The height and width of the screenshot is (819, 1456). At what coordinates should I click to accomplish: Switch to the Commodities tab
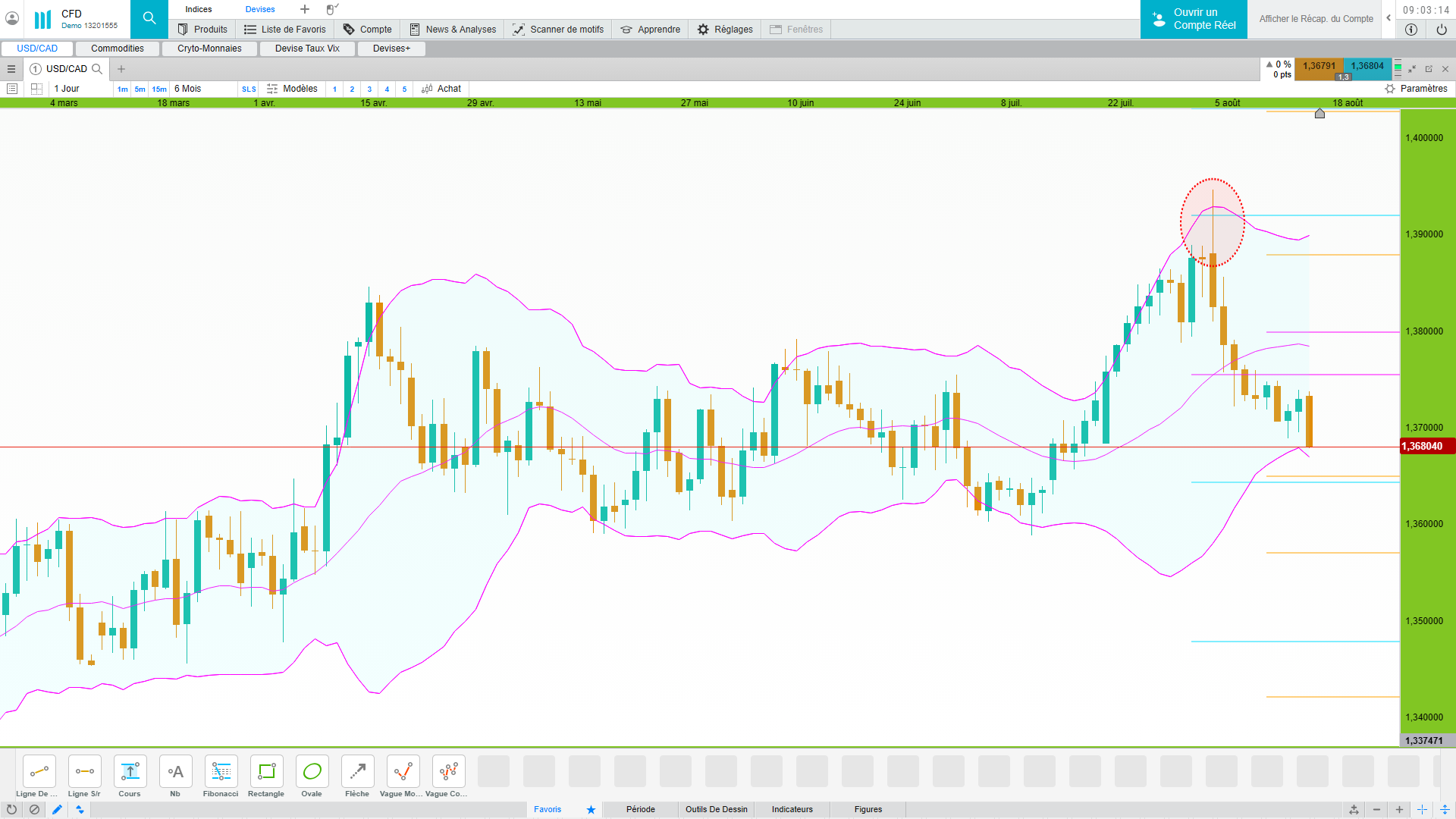point(118,49)
